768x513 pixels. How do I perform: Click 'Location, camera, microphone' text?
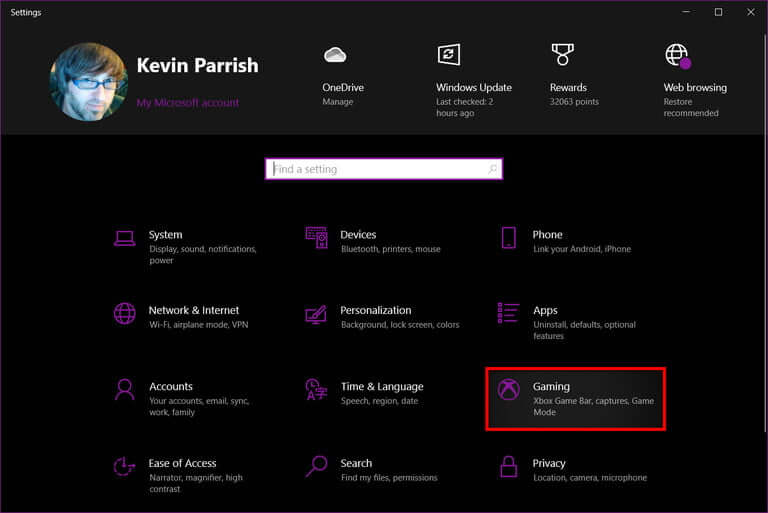coord(590,477)
